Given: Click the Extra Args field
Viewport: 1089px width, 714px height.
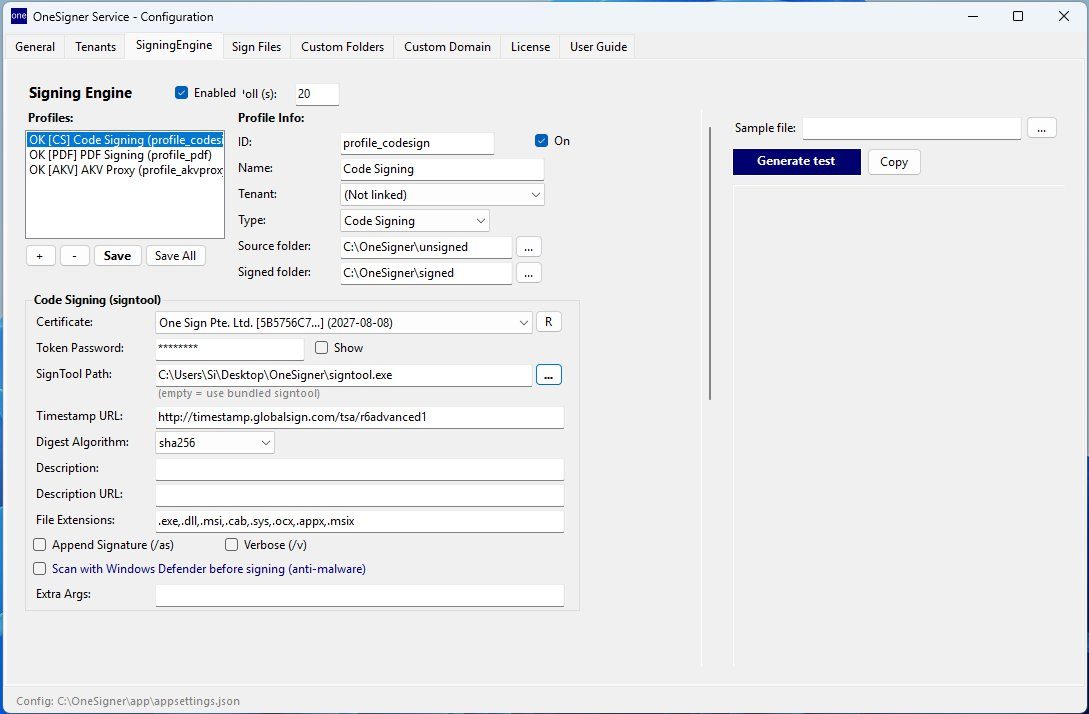Looking at the screenshot, I should click(x=359, y=595).
